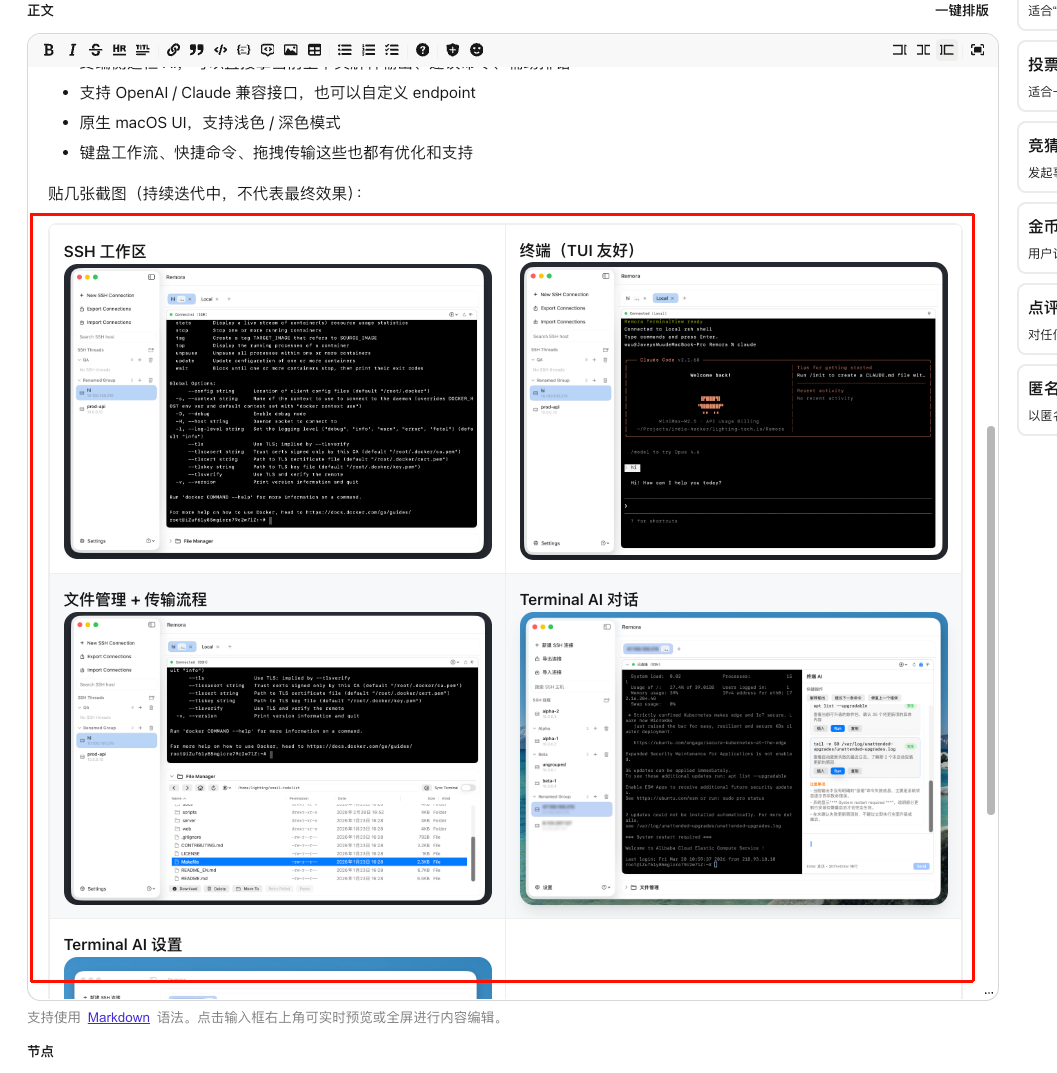The image size is (1057, 1073).
Task: Insert a blockquote with the quote icon
Action: (197, 50)
